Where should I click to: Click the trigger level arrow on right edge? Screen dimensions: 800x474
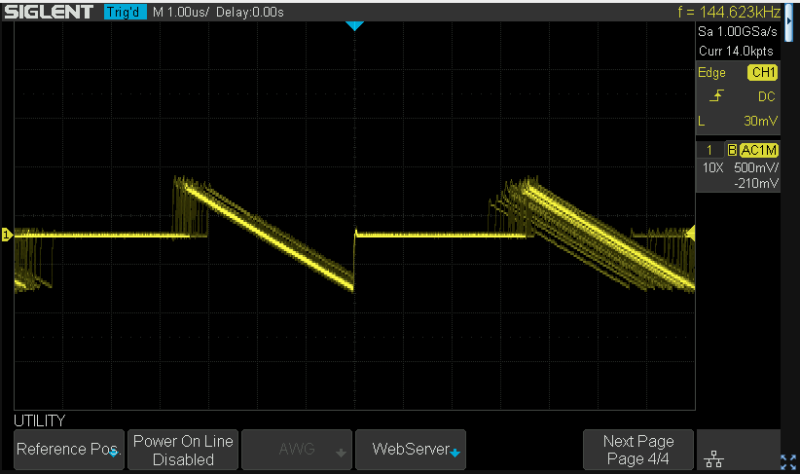689,233
